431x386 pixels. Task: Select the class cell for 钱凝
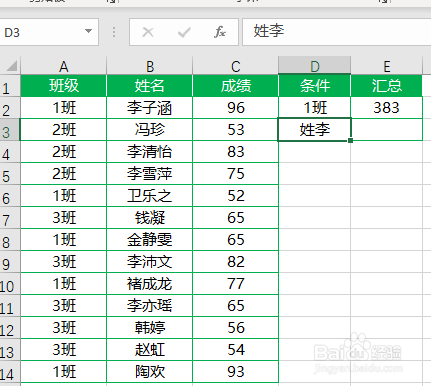63,218
